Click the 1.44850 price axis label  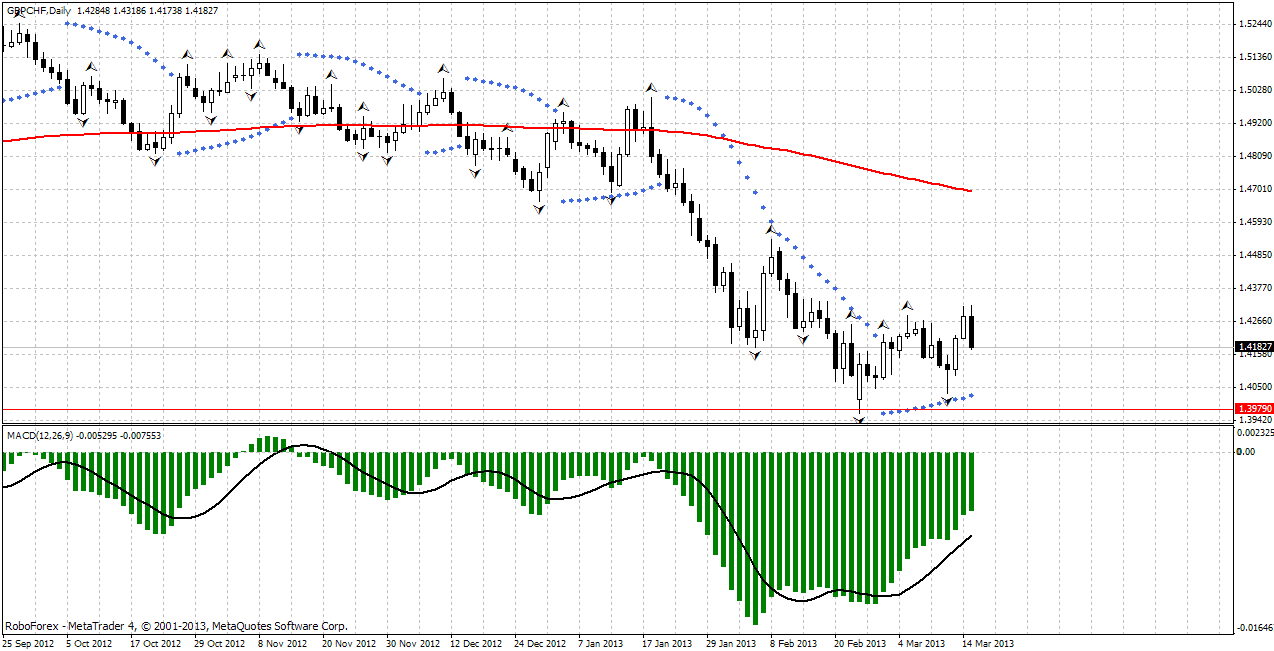tap(1255, 254)
